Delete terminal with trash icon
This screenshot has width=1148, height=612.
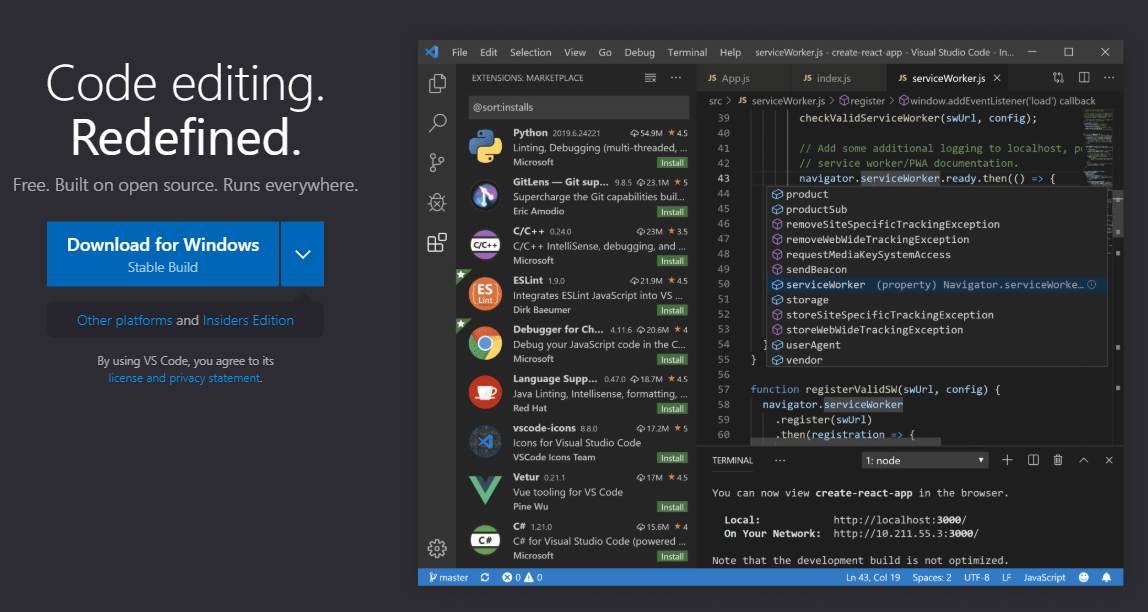tap(1058, 460)
